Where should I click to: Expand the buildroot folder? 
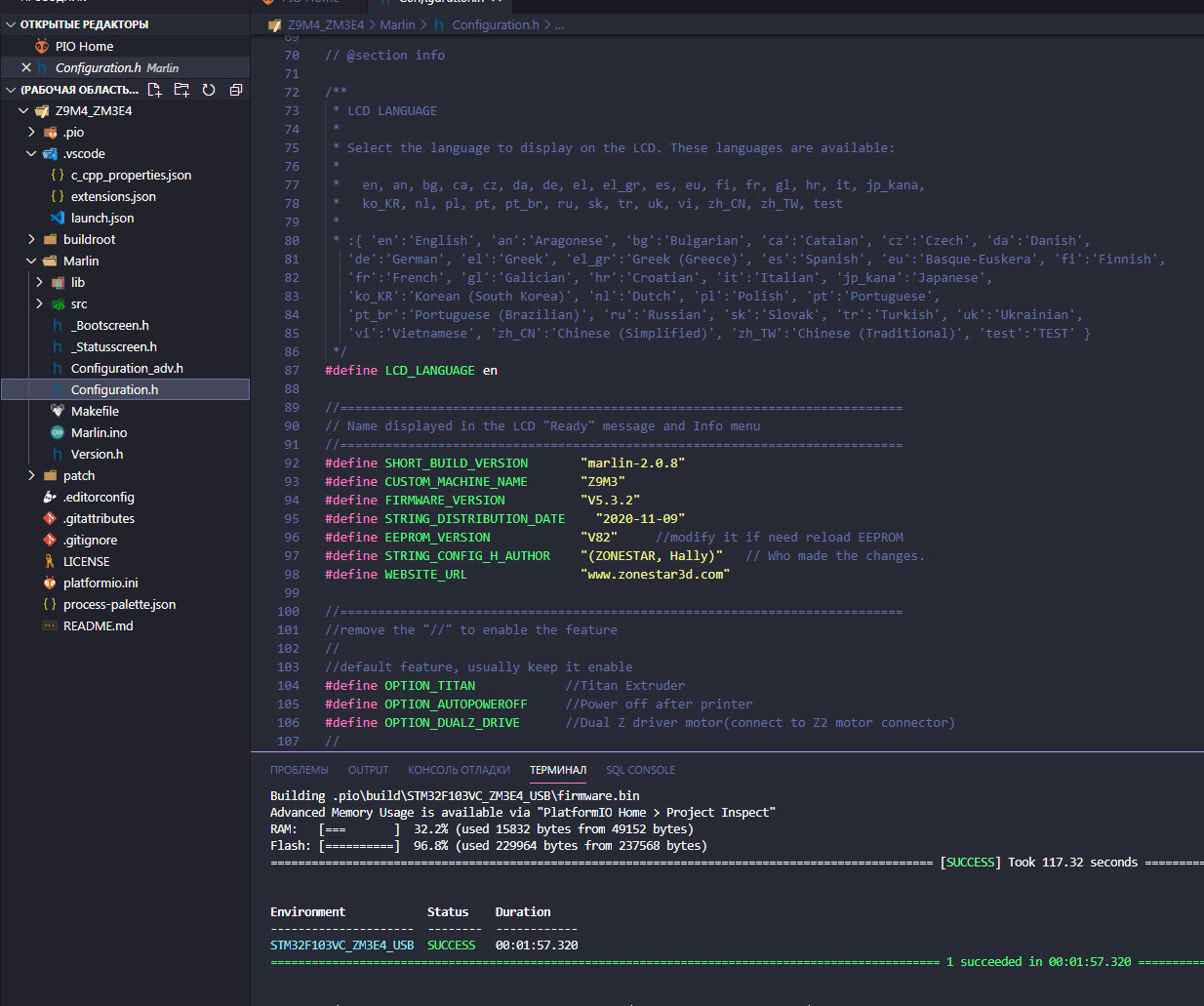[89, 239]
